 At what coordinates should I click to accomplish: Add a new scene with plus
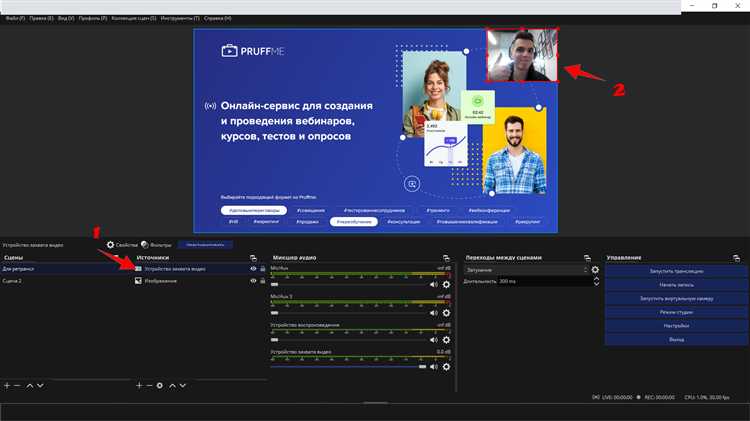coord(7,386)
